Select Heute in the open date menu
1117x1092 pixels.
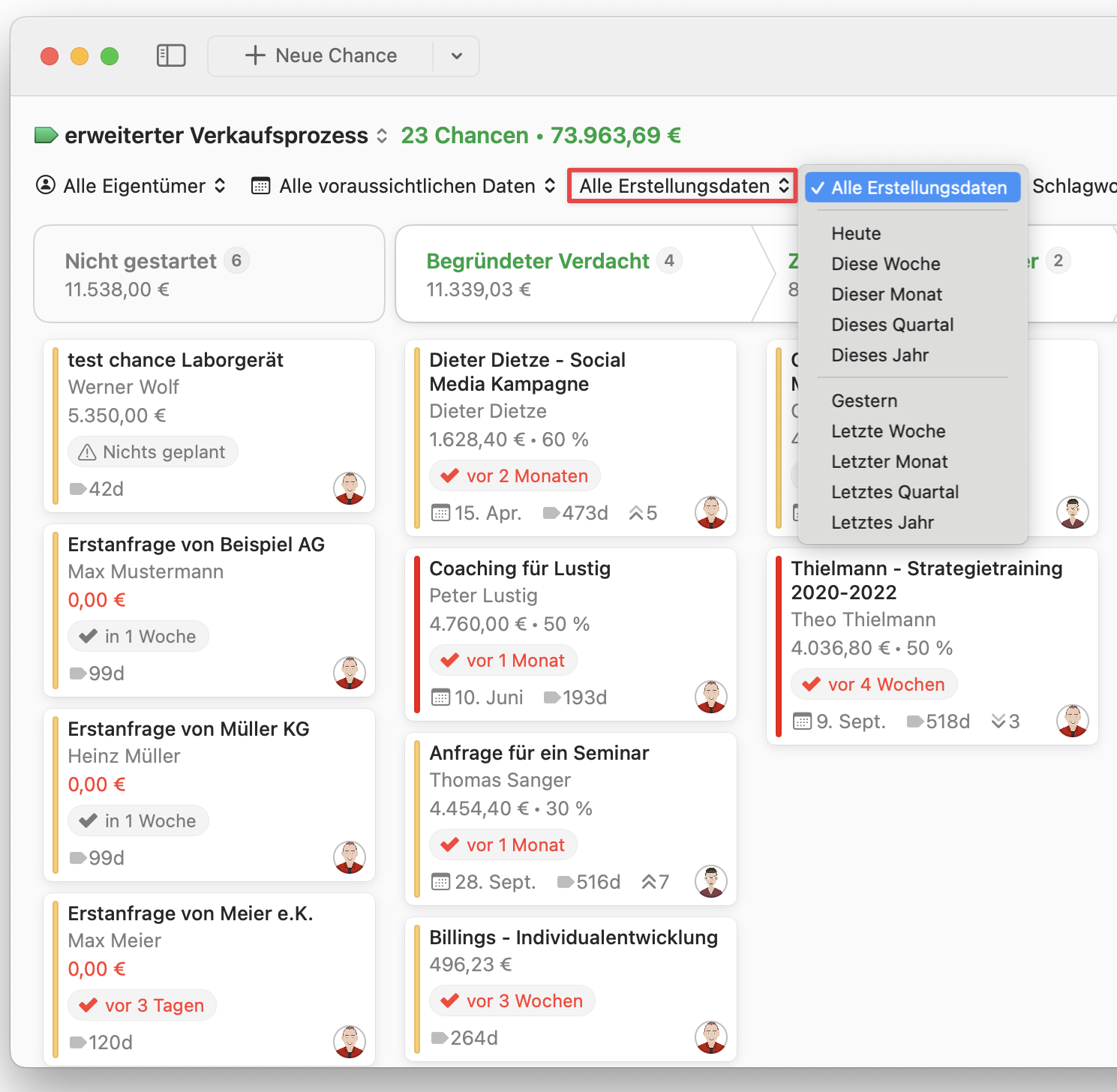click(856, 233)
